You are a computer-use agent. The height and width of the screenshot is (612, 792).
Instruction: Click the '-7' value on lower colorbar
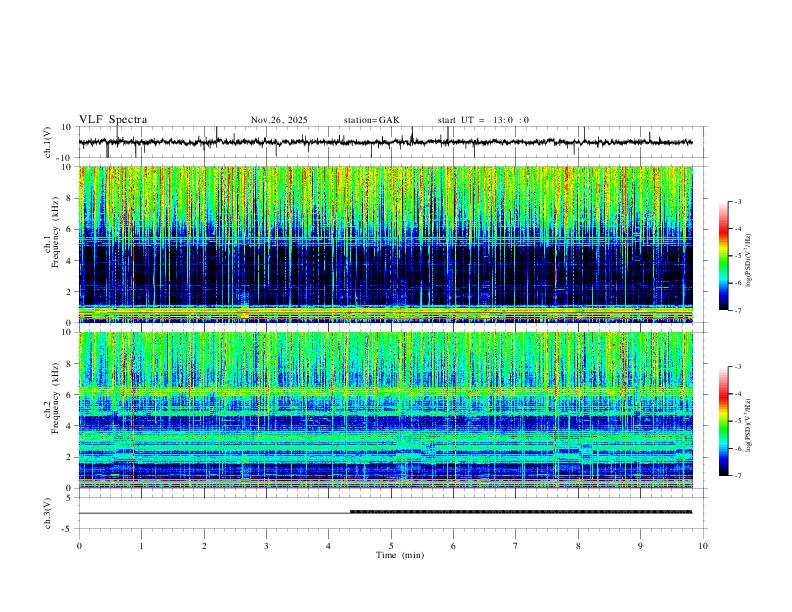pos(738,476)
